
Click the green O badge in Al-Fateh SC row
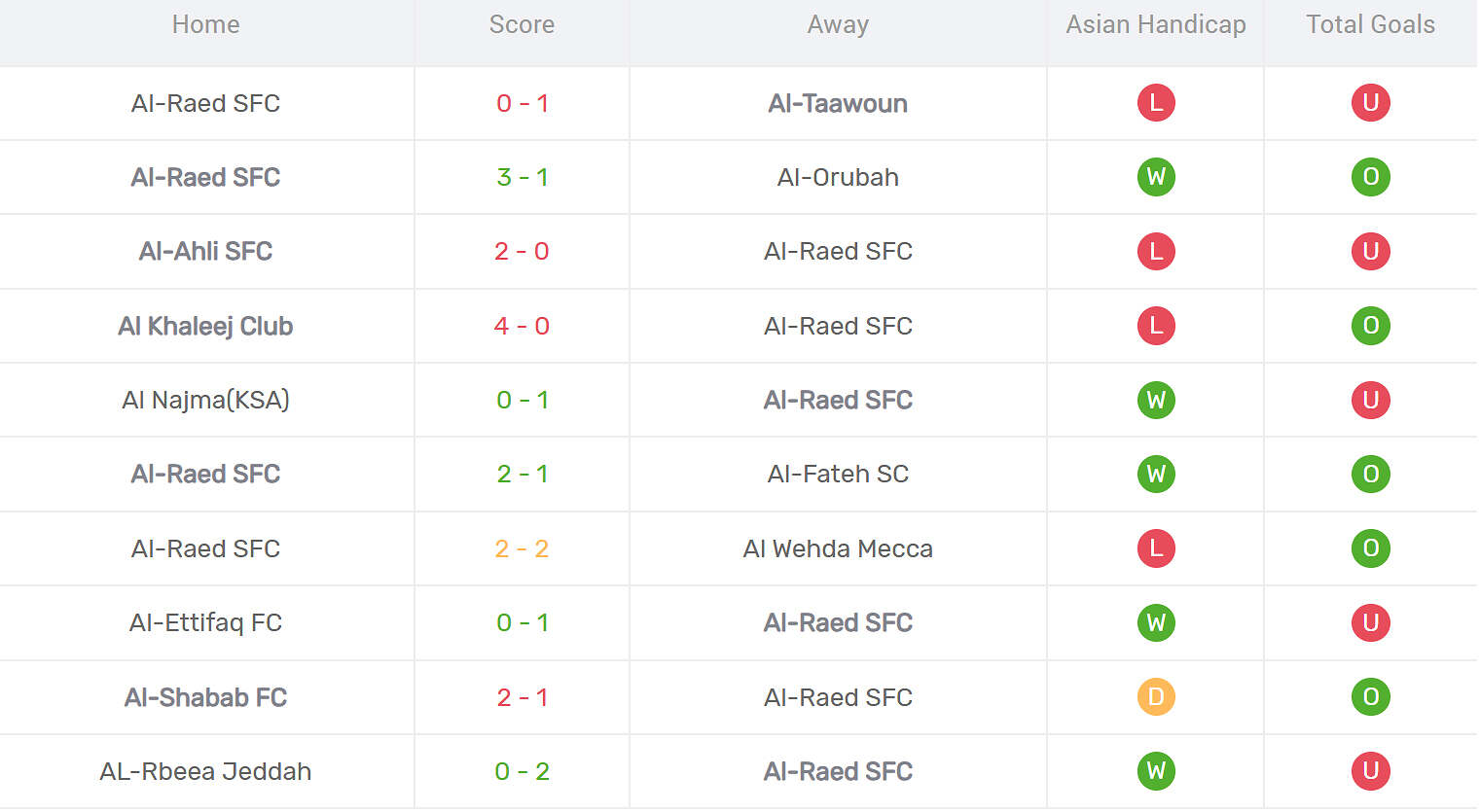tap(1370, 474)
